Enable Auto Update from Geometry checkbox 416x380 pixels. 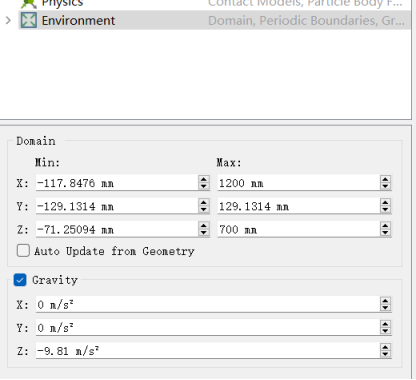click(23, 251)
